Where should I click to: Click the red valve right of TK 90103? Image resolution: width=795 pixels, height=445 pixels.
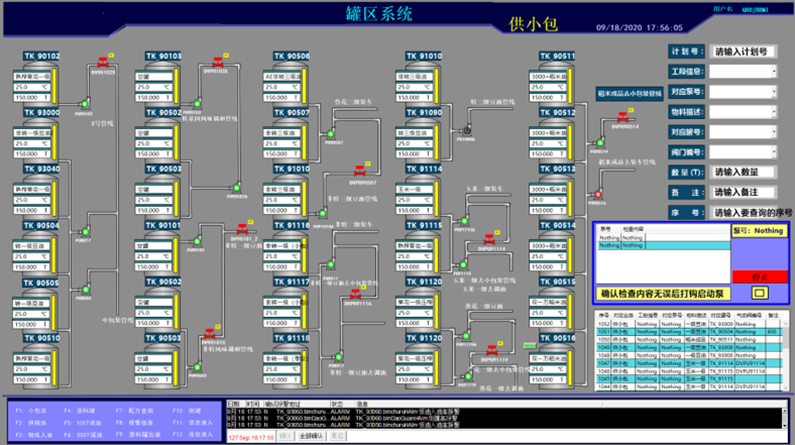point(219,62)
